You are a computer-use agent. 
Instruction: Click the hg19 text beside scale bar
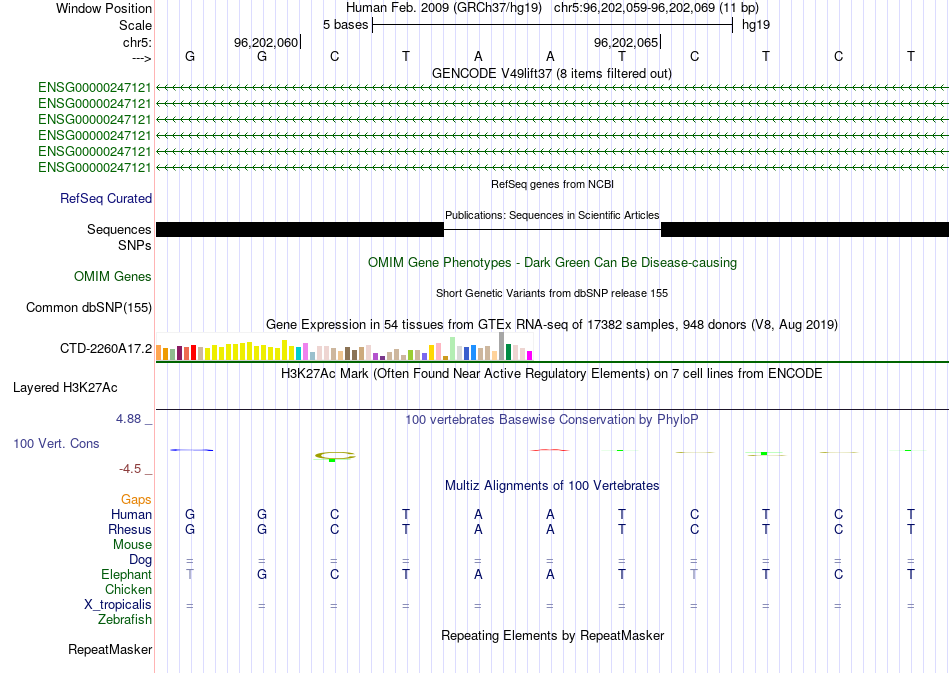756,25
